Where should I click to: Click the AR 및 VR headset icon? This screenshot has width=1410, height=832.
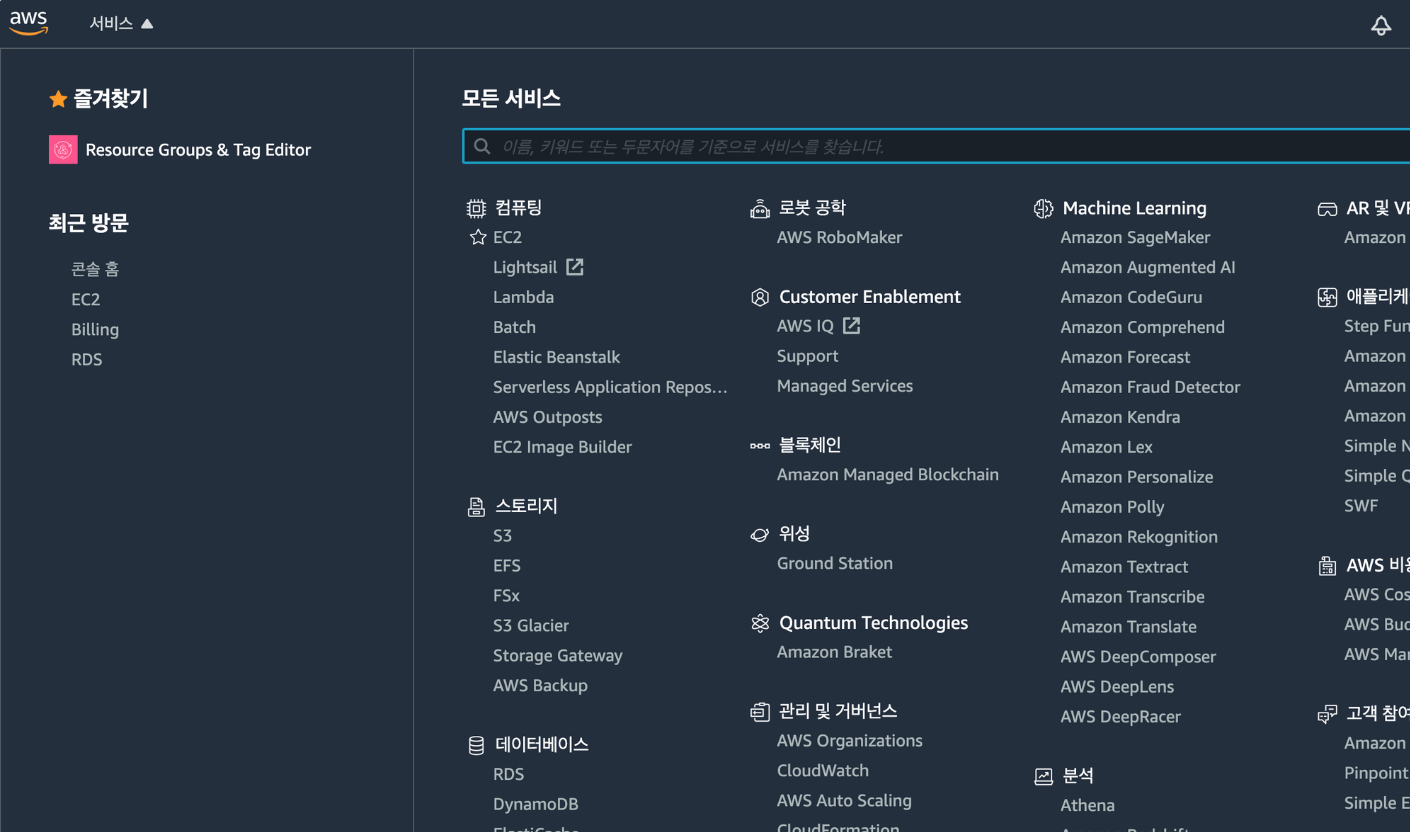click(x=1327, y=209)
